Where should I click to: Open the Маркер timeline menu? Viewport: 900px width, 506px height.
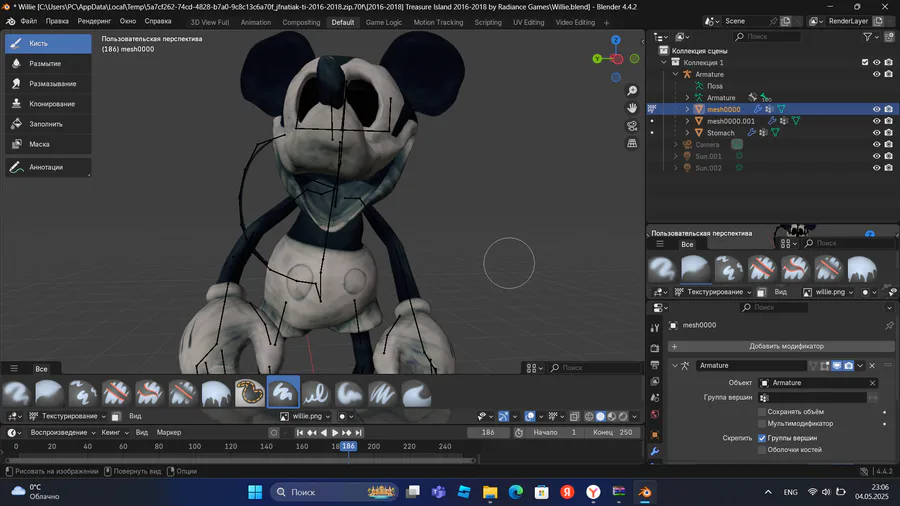tap(169, 433)
